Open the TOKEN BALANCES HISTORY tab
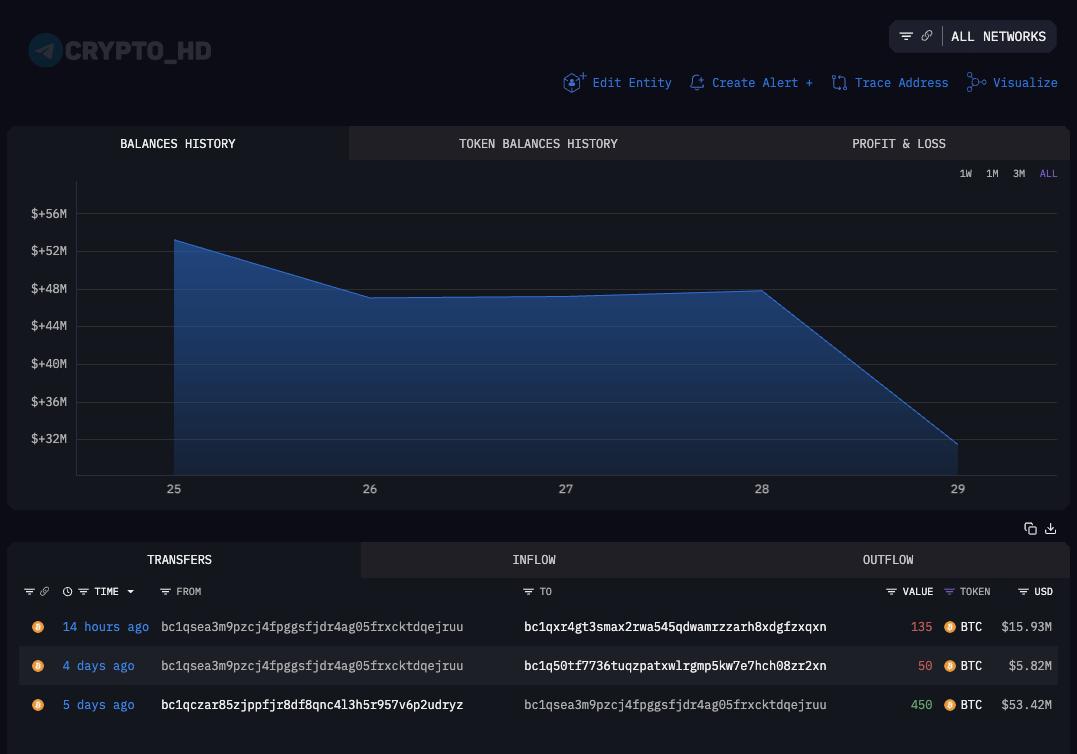The height and width of the screenshot is (754, 1077). pos(538,144)
